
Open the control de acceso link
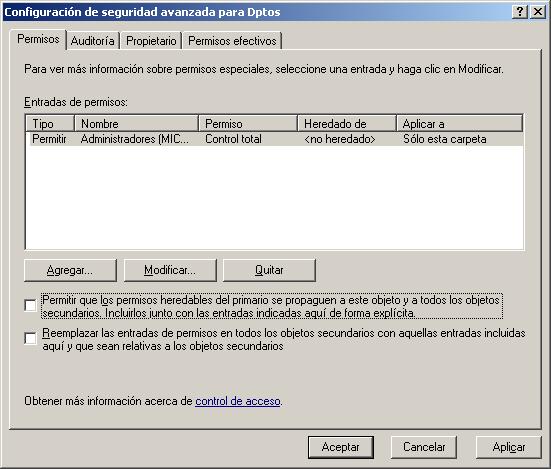pos(238,401)
